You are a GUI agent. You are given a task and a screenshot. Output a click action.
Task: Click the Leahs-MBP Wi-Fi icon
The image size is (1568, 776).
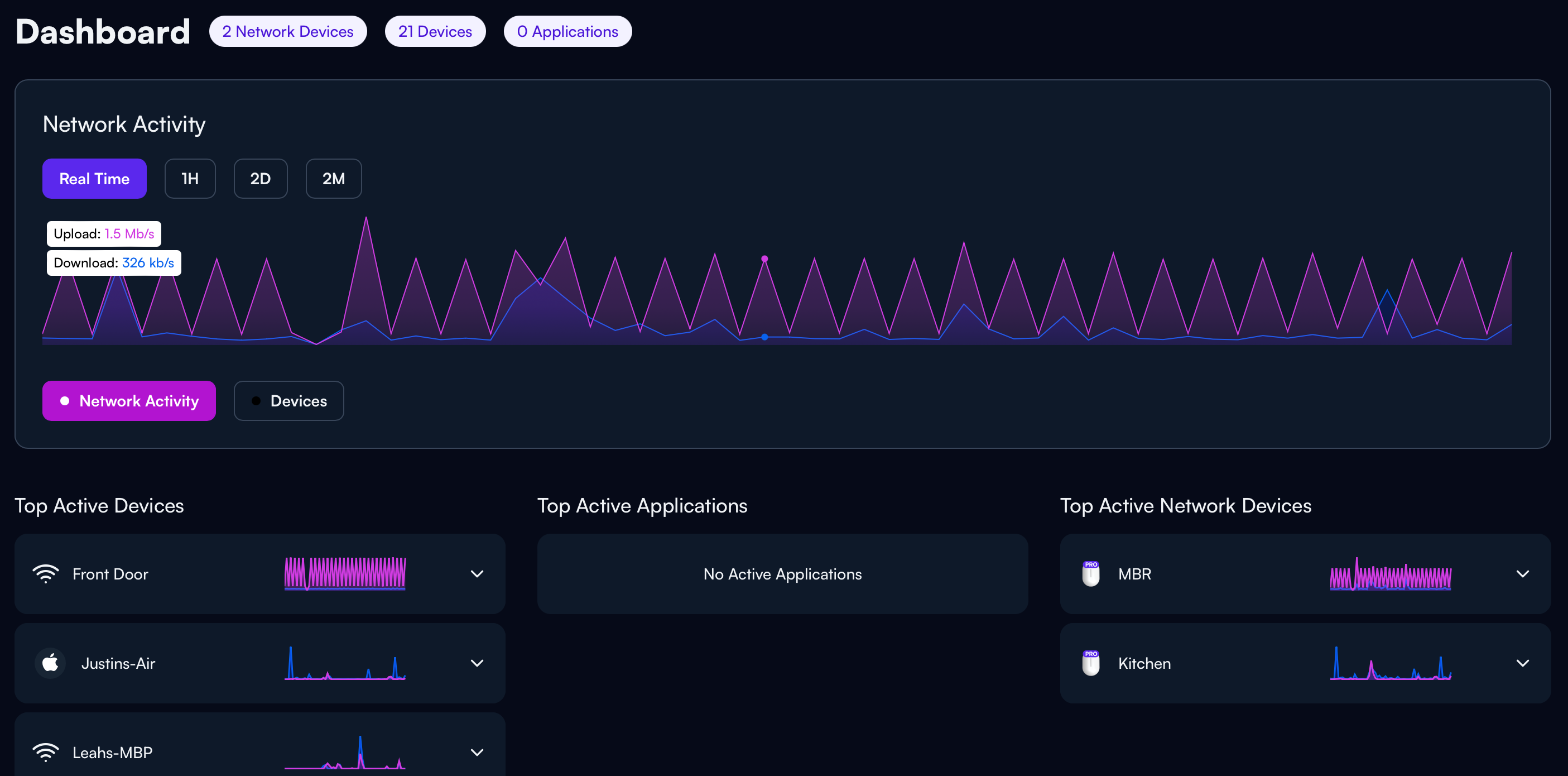[x=46, y=752]
